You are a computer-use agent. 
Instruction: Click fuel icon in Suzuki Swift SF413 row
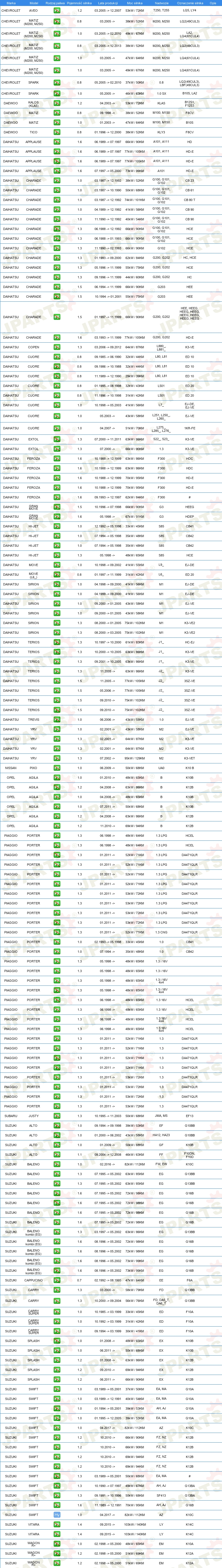click(x=56, y=1495)
